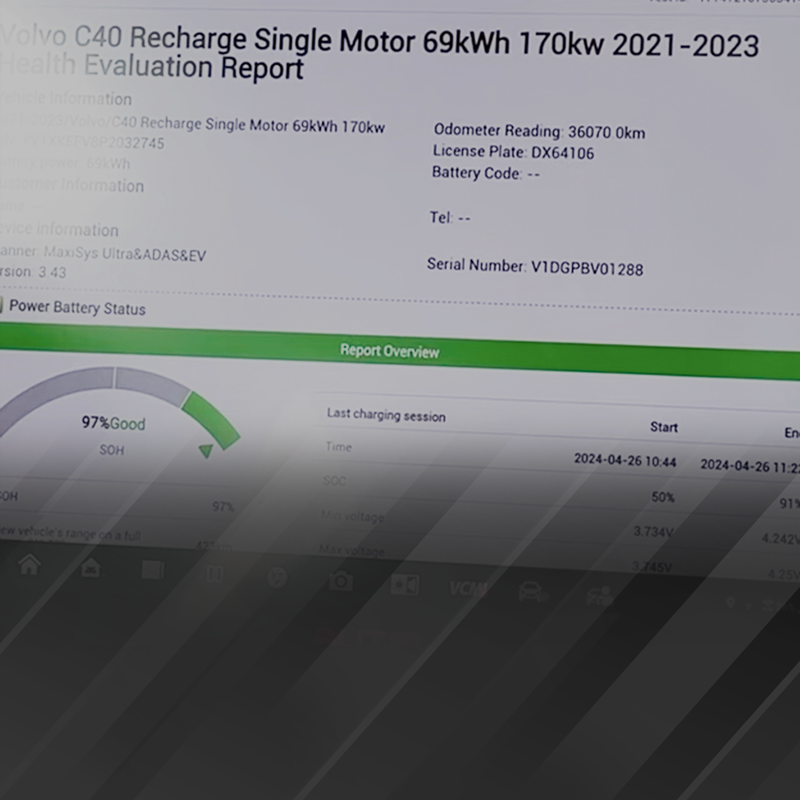The width and height of the screenshot is (800, 800).
Task: Click the 97% value in SOH row
Action: [x=223, y=506]
